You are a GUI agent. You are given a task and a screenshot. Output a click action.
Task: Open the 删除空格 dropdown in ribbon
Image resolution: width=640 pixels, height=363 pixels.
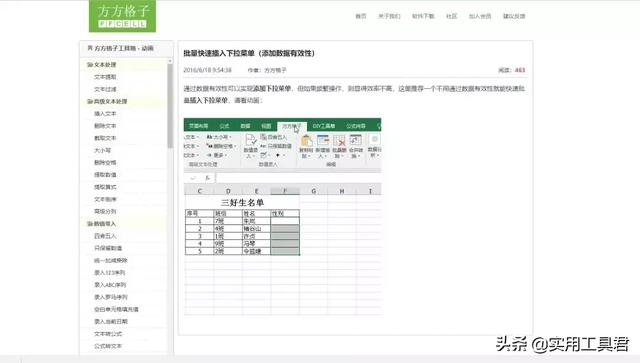[222, 146]
